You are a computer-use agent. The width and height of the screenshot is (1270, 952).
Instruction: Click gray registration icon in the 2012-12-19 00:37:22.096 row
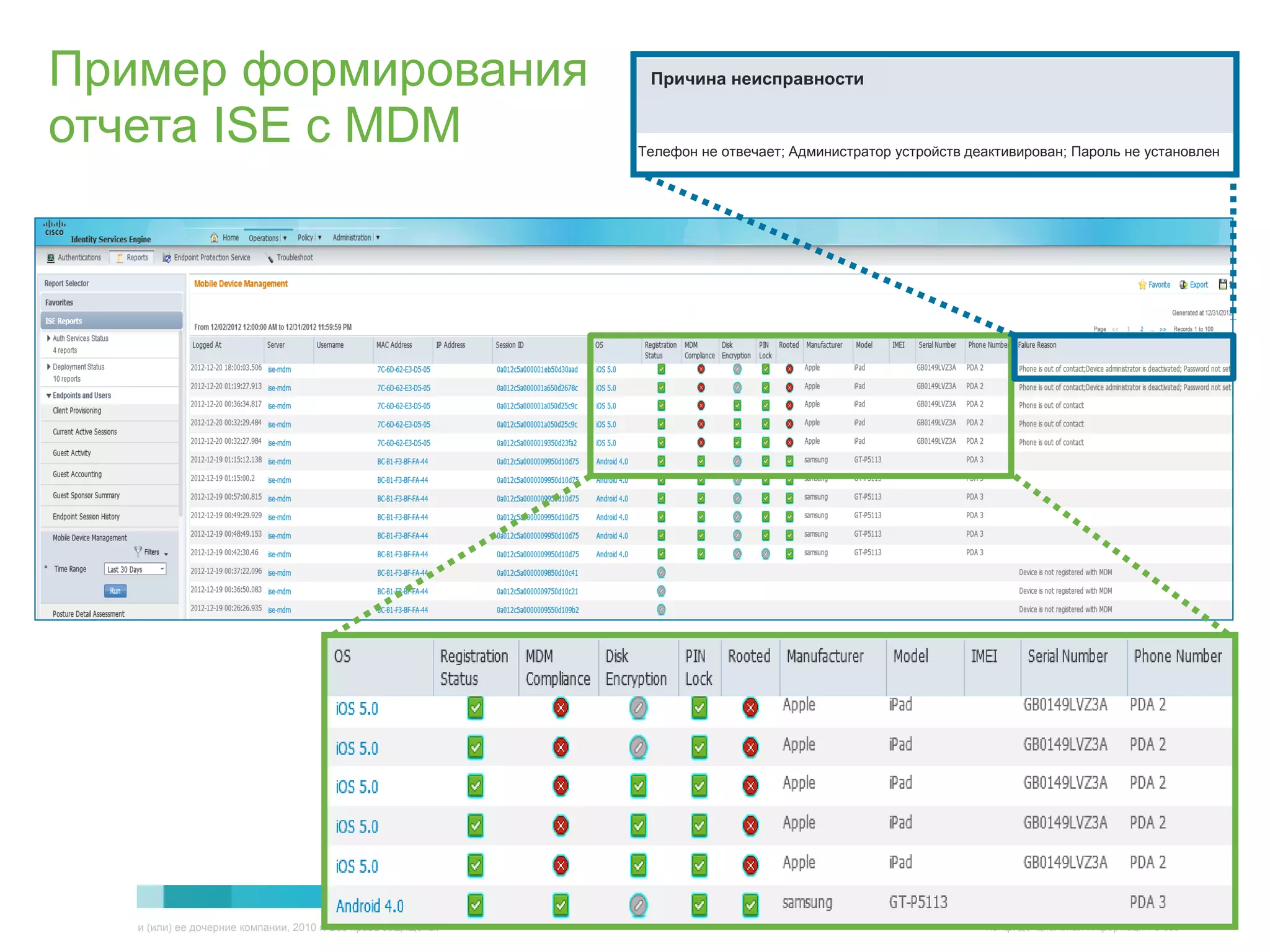tap(661, 572)
